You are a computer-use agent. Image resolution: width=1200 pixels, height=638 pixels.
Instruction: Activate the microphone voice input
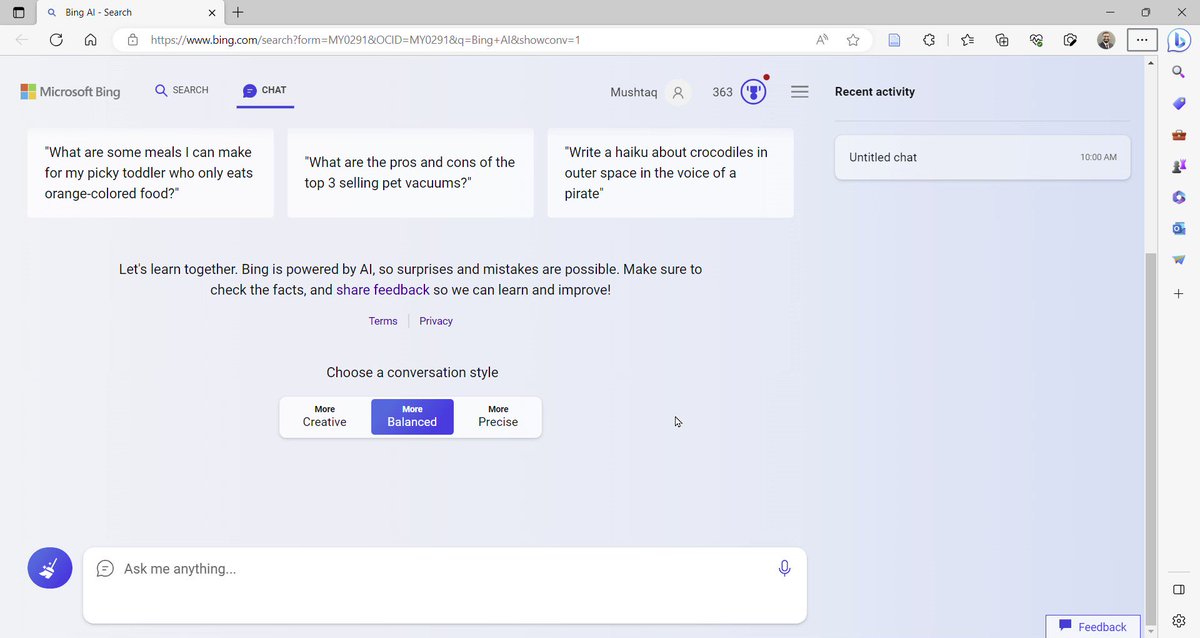click(x=784, y=568)
